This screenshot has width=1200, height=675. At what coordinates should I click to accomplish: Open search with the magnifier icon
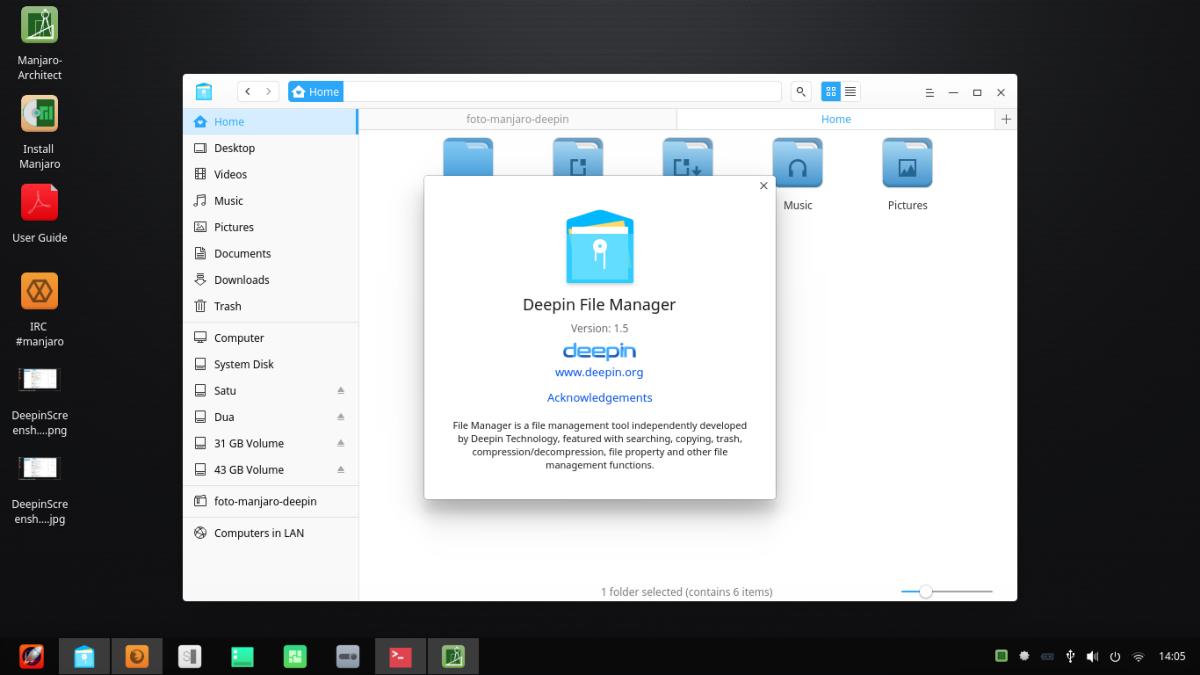[x=801, y=91]
